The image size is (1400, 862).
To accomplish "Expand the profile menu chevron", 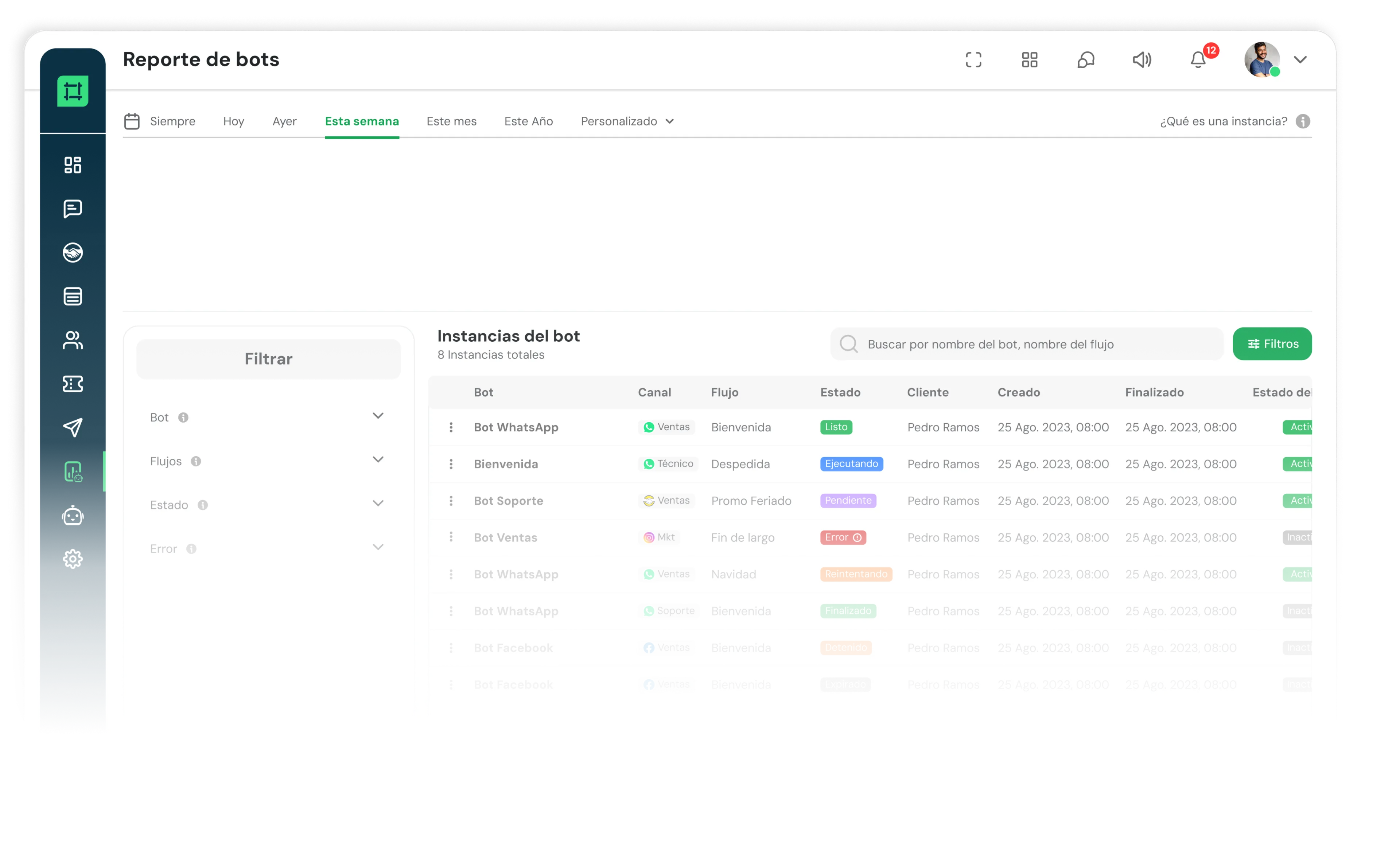I will (1300, 59).
